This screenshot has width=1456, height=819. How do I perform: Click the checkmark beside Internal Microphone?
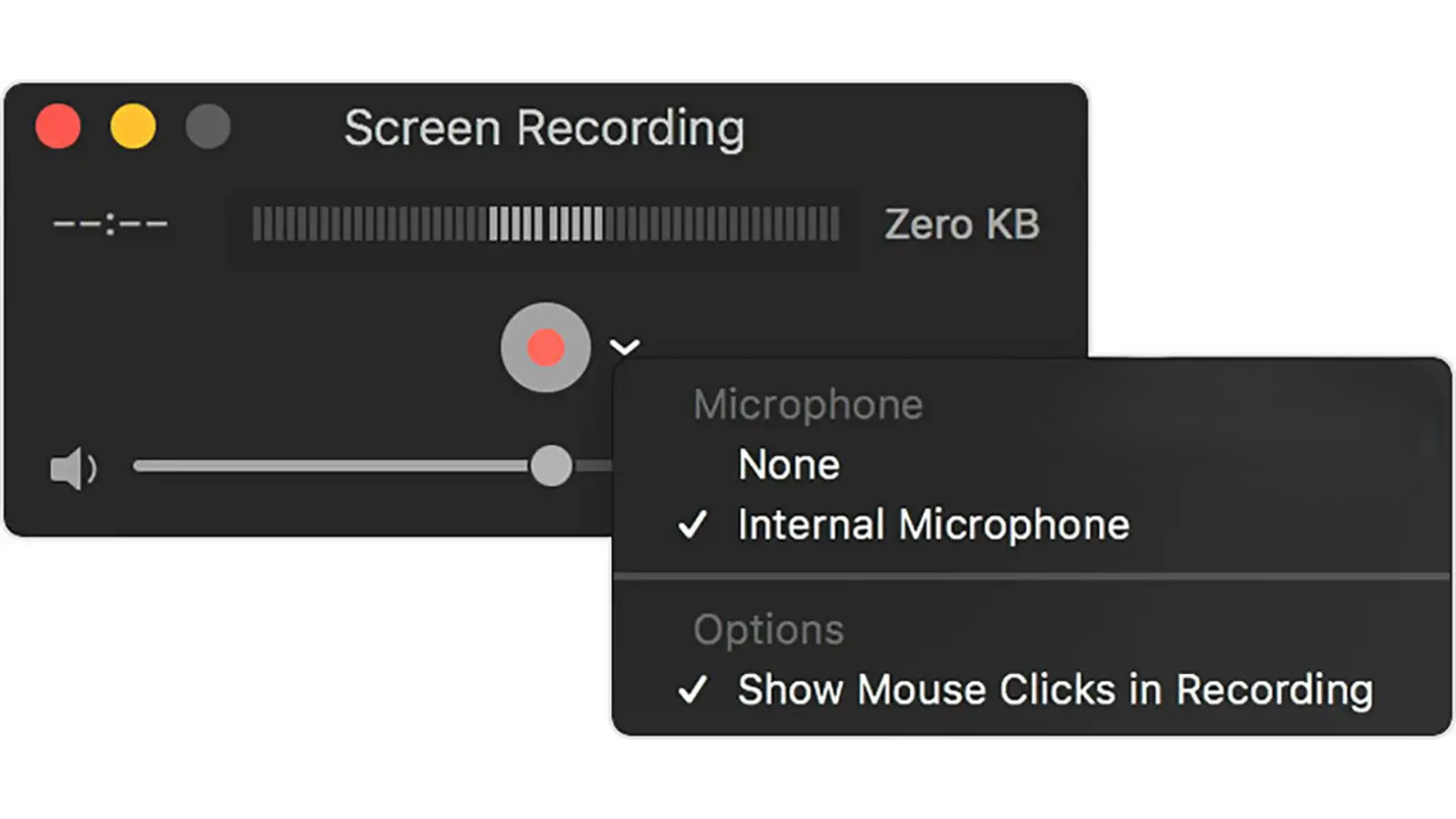pyautogui.click(x=692, y=525)
